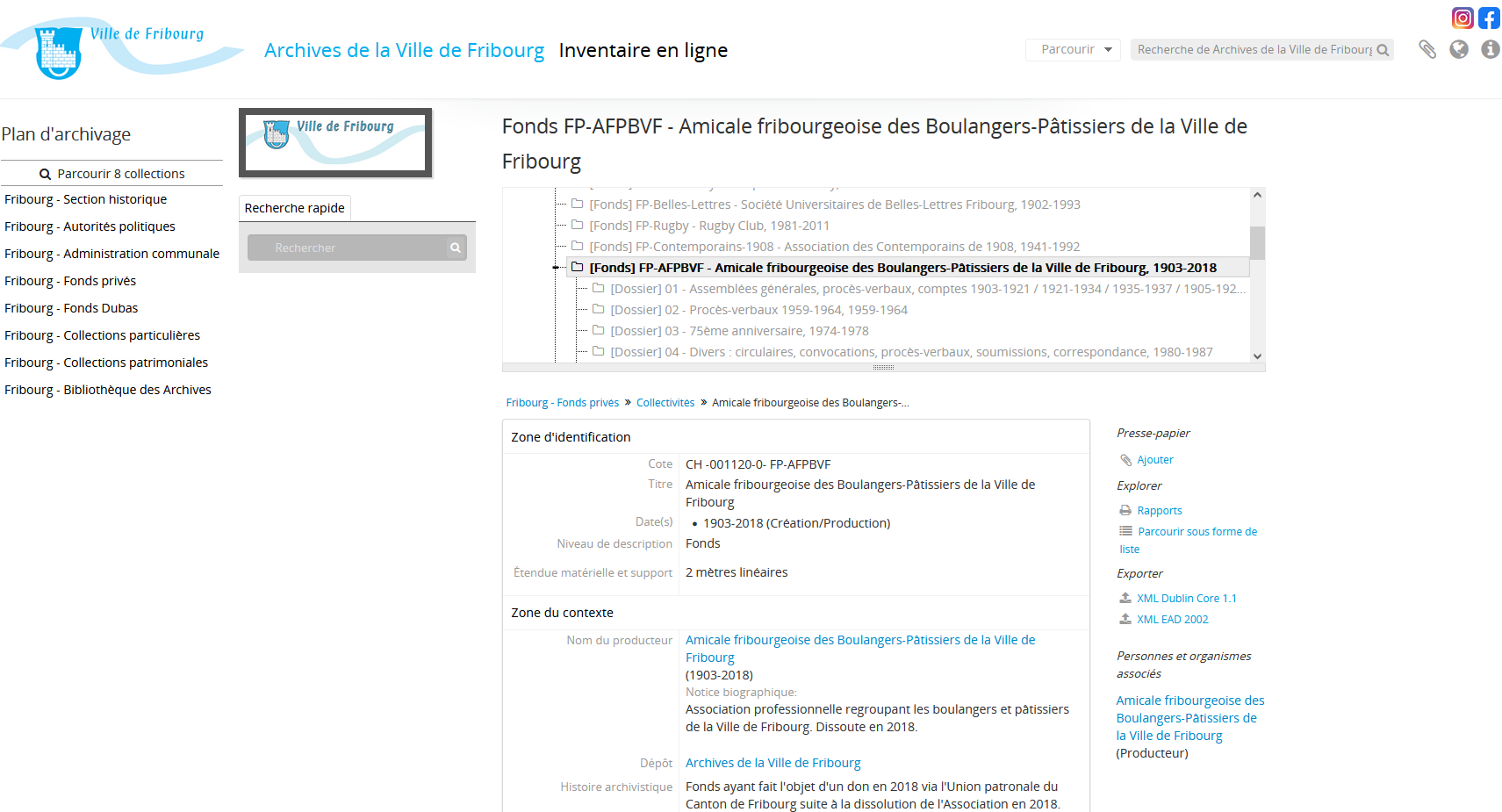Click Parcourir 8 collections
Viewport: 1502px width, 812px height.
(x=112, y=174)
